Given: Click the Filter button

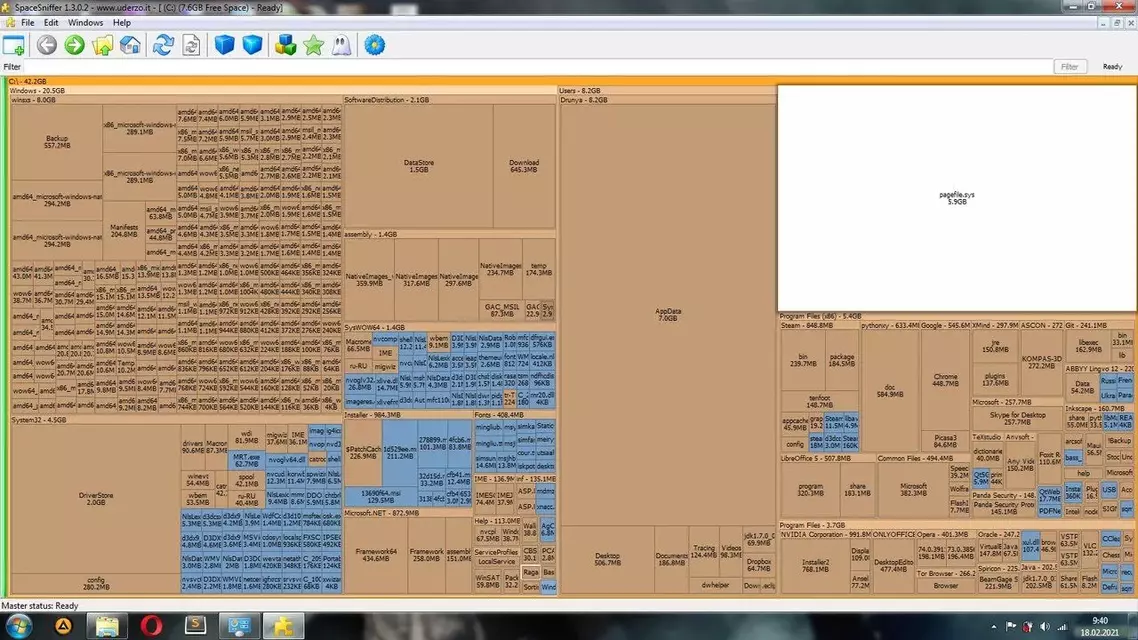Looking at the screenshot, I should (1069, 67).
